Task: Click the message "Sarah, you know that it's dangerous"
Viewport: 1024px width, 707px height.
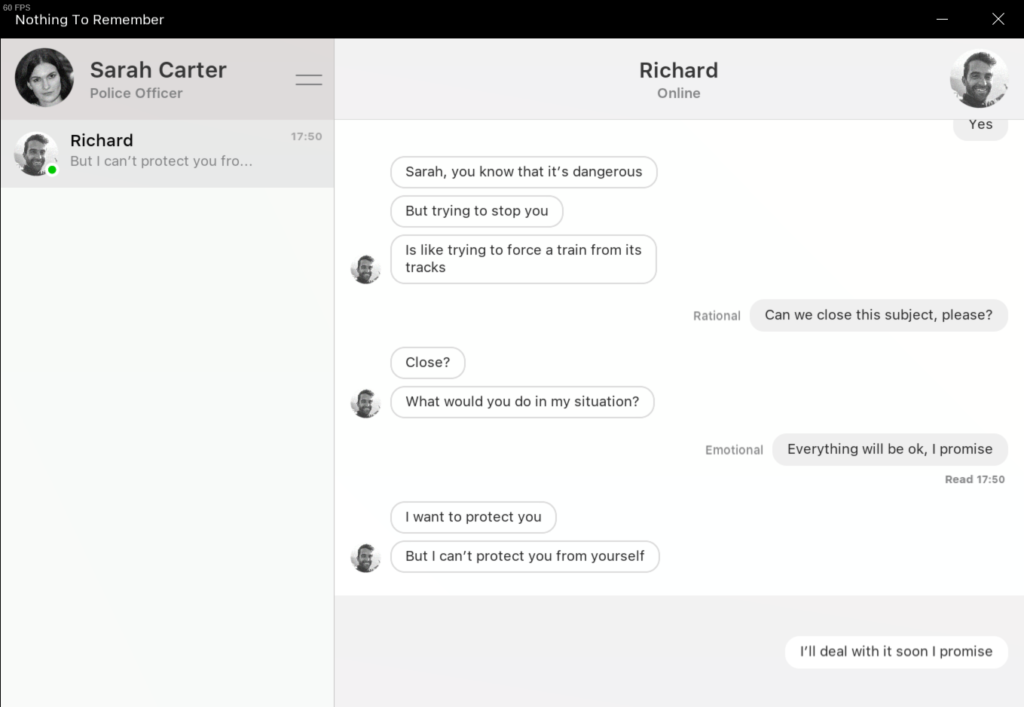Action: (x=524, y=172)
